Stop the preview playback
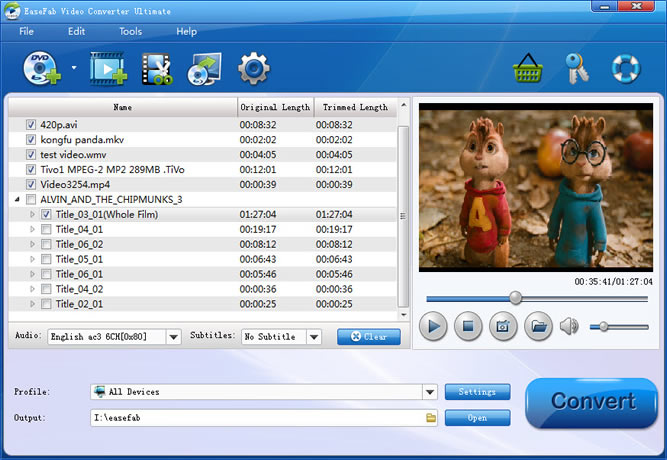667x460 pixels. [x=468, y=326]
